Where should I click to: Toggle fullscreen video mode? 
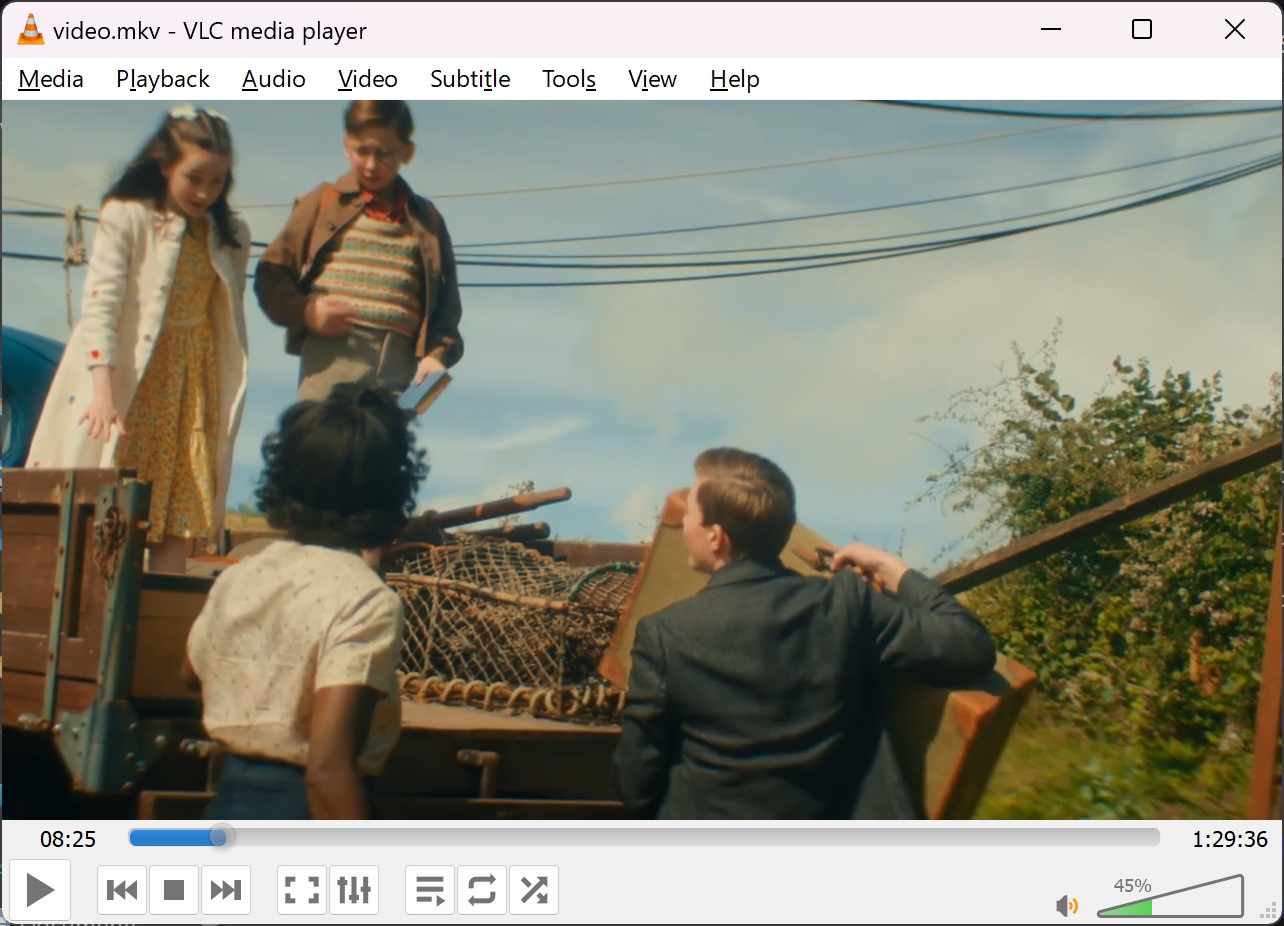[x=302, y=890]
